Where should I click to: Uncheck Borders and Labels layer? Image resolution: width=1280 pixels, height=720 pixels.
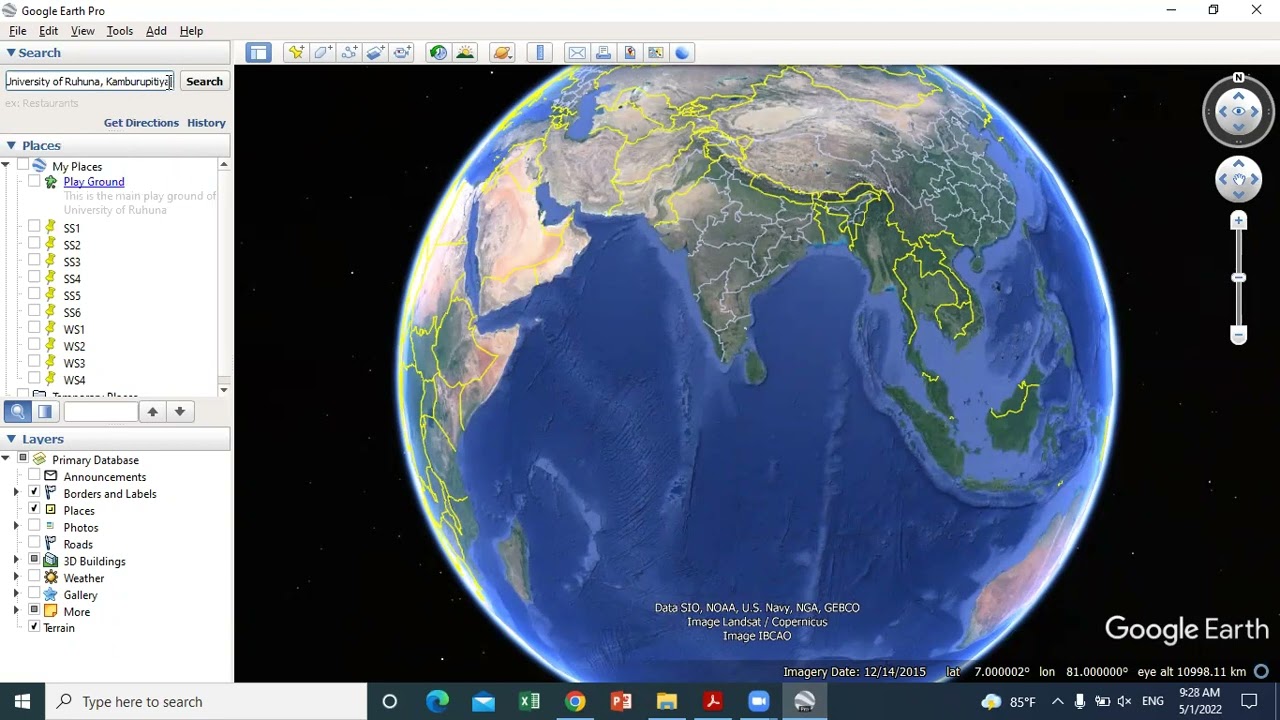point(34,493)
